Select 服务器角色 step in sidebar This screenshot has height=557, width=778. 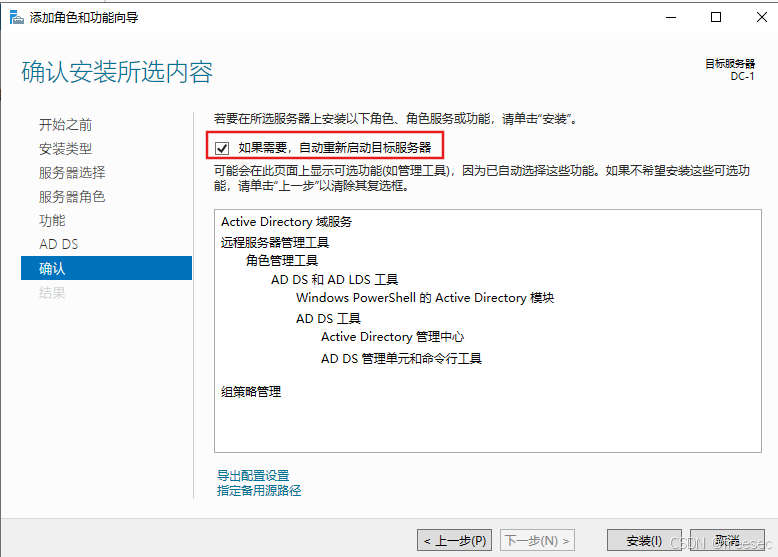pyautogui.click(x=72, y=196)
